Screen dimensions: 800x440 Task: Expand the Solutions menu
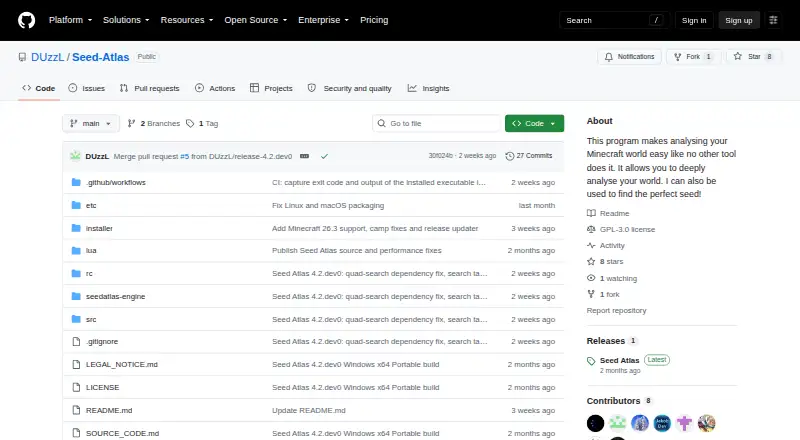(126, 20)
